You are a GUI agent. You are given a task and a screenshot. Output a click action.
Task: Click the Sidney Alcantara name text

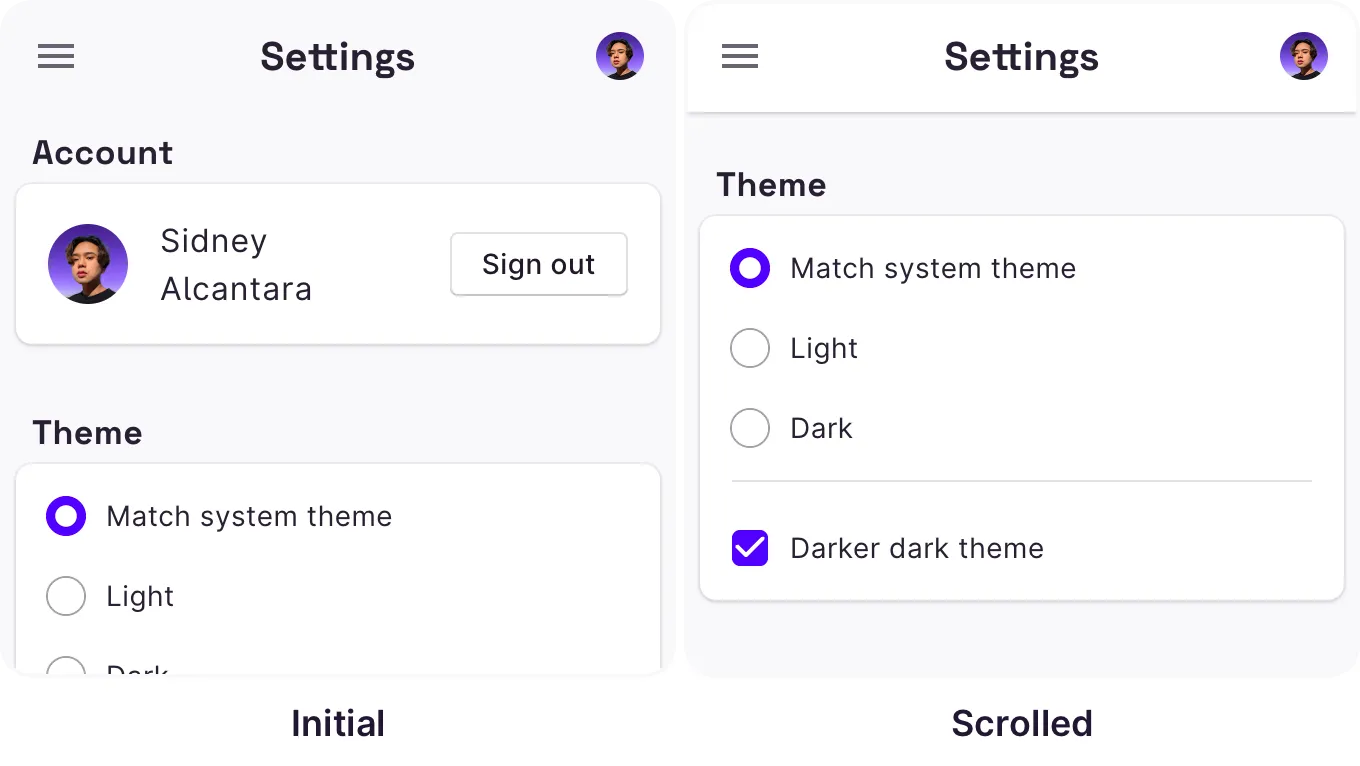(236, 265)
